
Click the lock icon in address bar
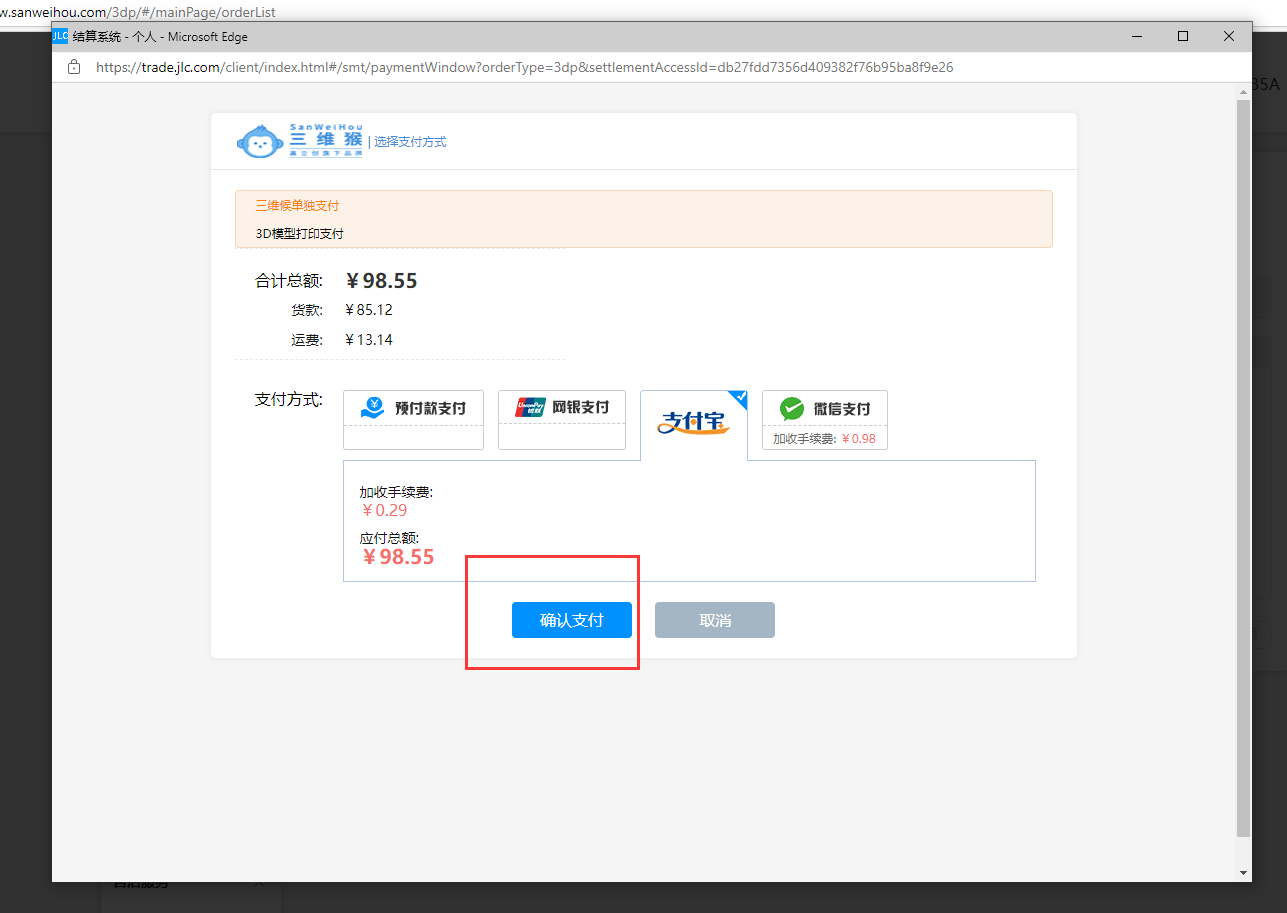point(73,67)
